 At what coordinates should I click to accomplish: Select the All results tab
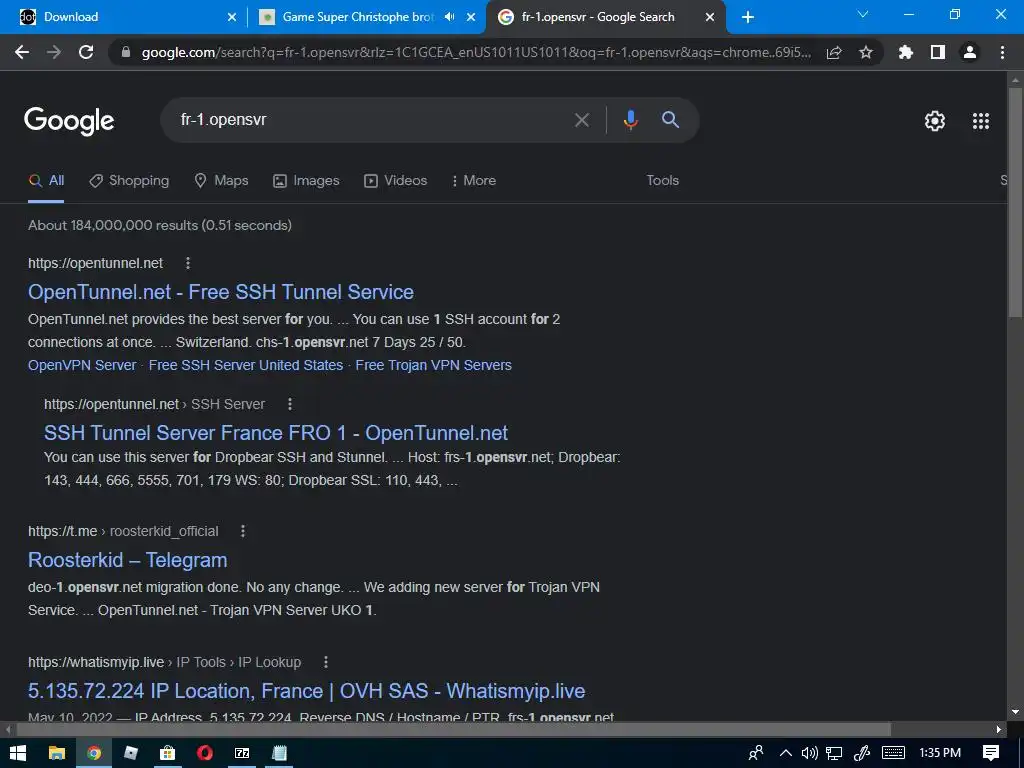[x=46, y=180]
